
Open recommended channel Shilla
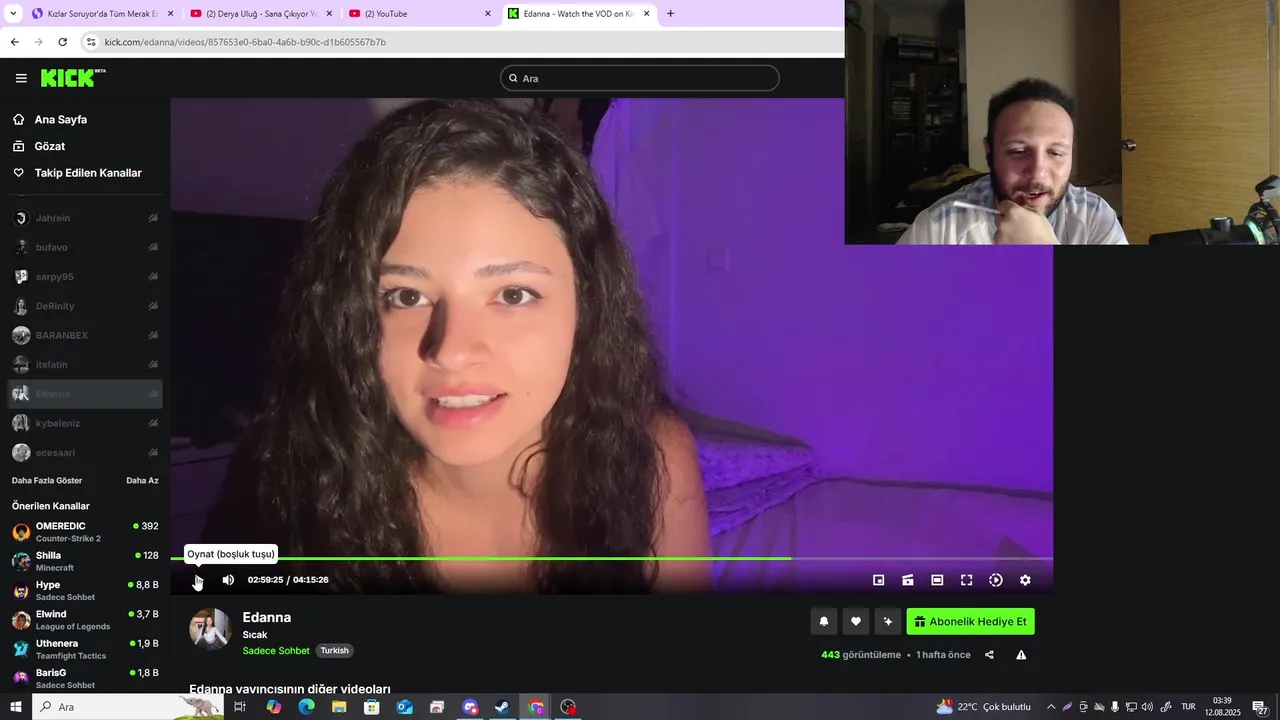tap(85, 561)
